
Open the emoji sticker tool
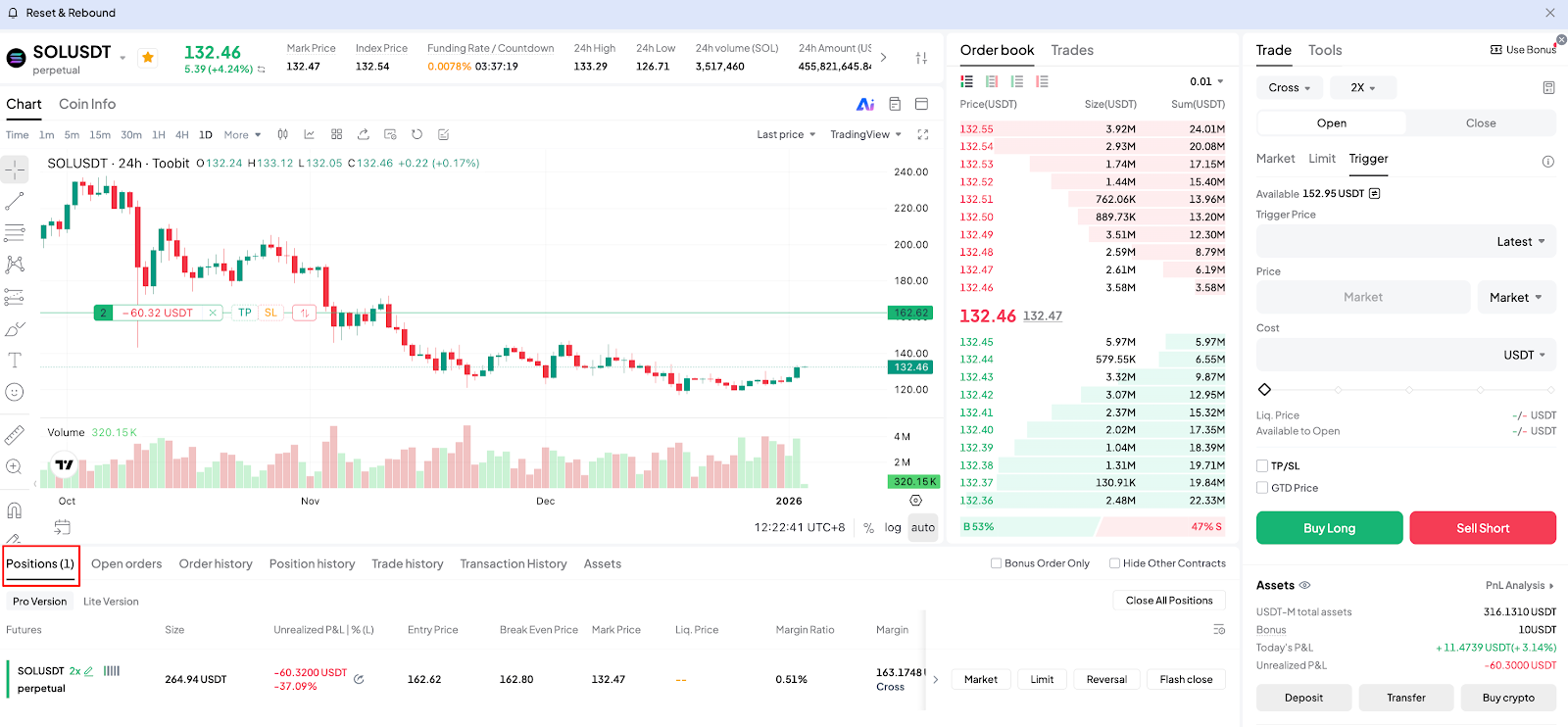15,392
